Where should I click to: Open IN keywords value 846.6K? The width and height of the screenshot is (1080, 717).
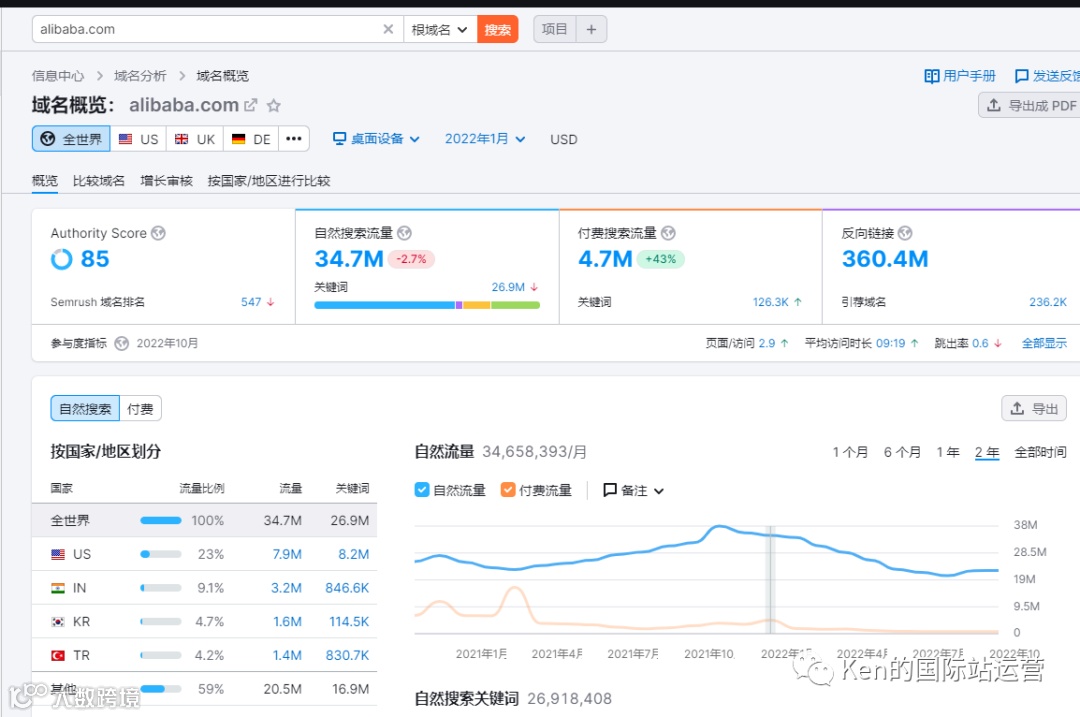pyautogui.click(x=347, y=588)
